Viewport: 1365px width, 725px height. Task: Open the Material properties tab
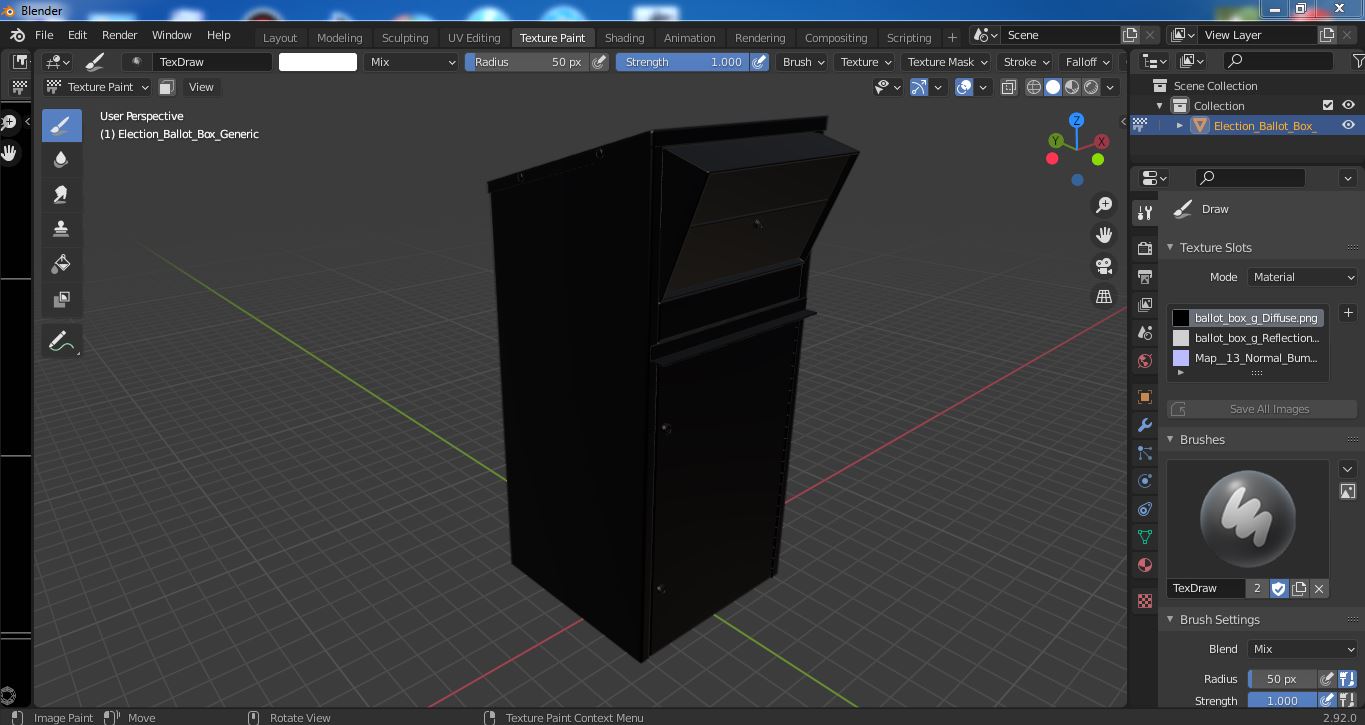[1145, 565]
